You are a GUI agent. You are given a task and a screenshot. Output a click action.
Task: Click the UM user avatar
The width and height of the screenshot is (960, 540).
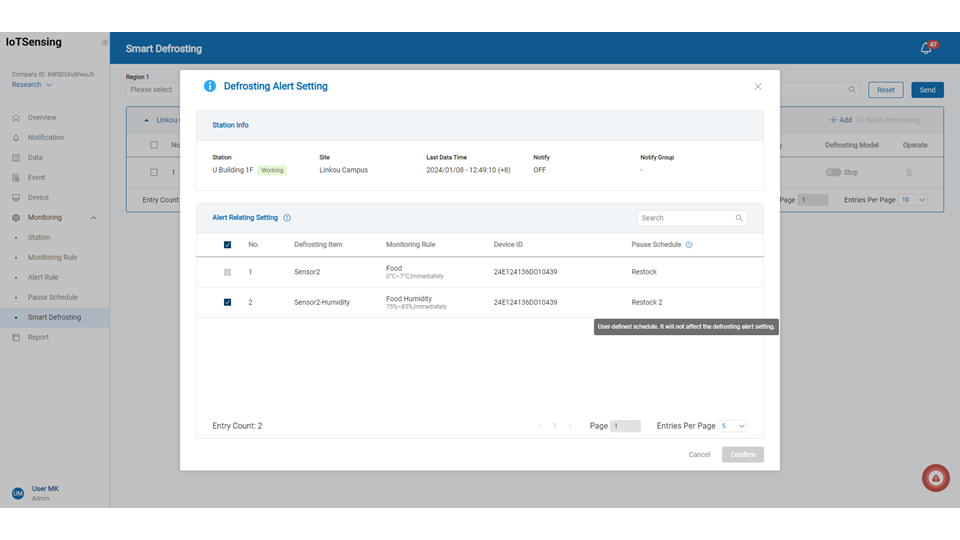[17, 493]
